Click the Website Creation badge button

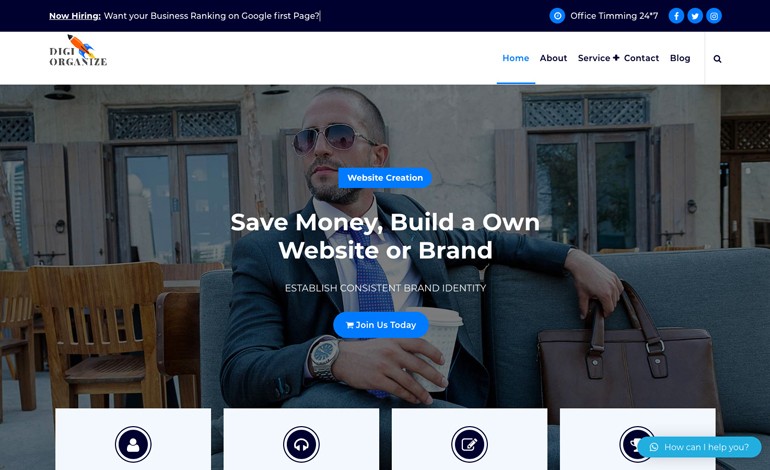(385, 178)
